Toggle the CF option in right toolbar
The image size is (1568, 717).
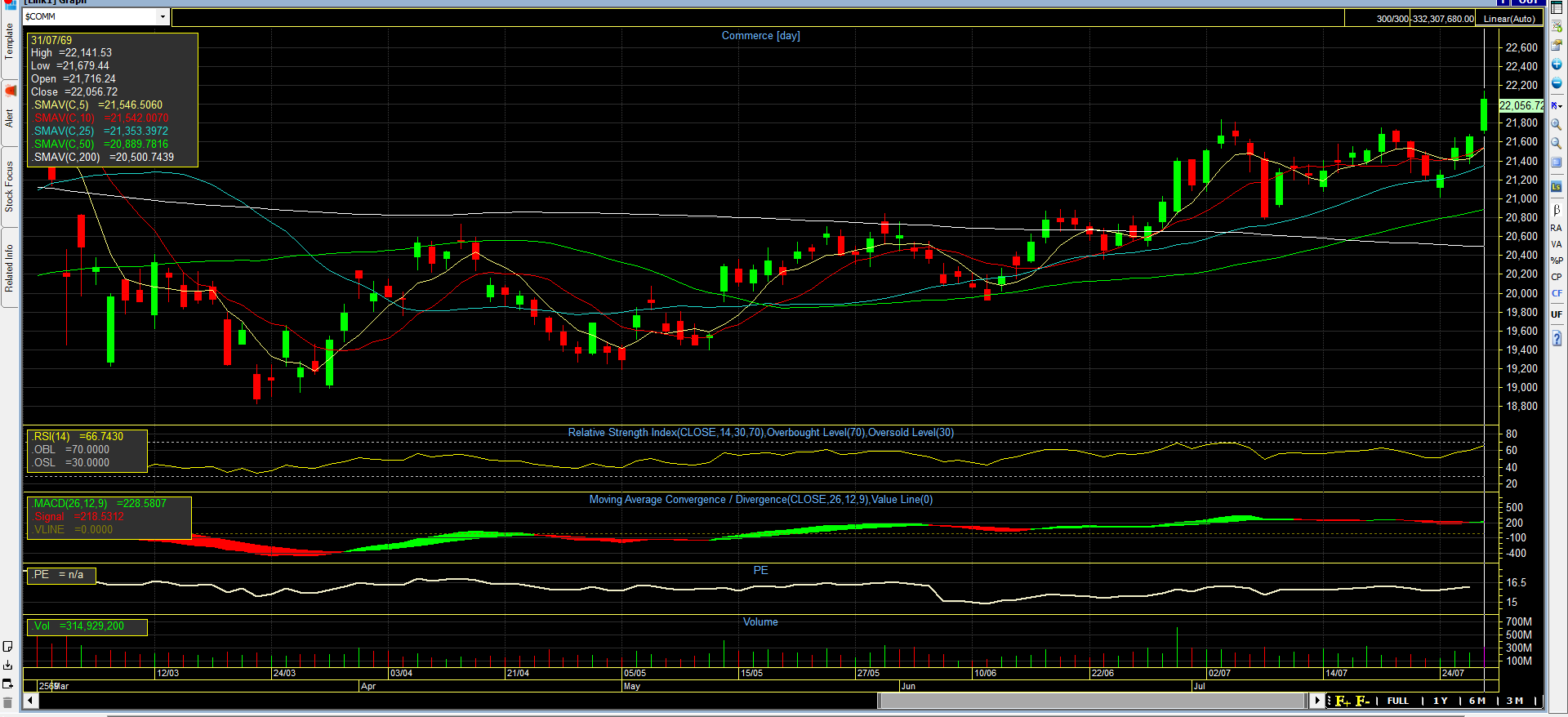tap(1557, 293)
